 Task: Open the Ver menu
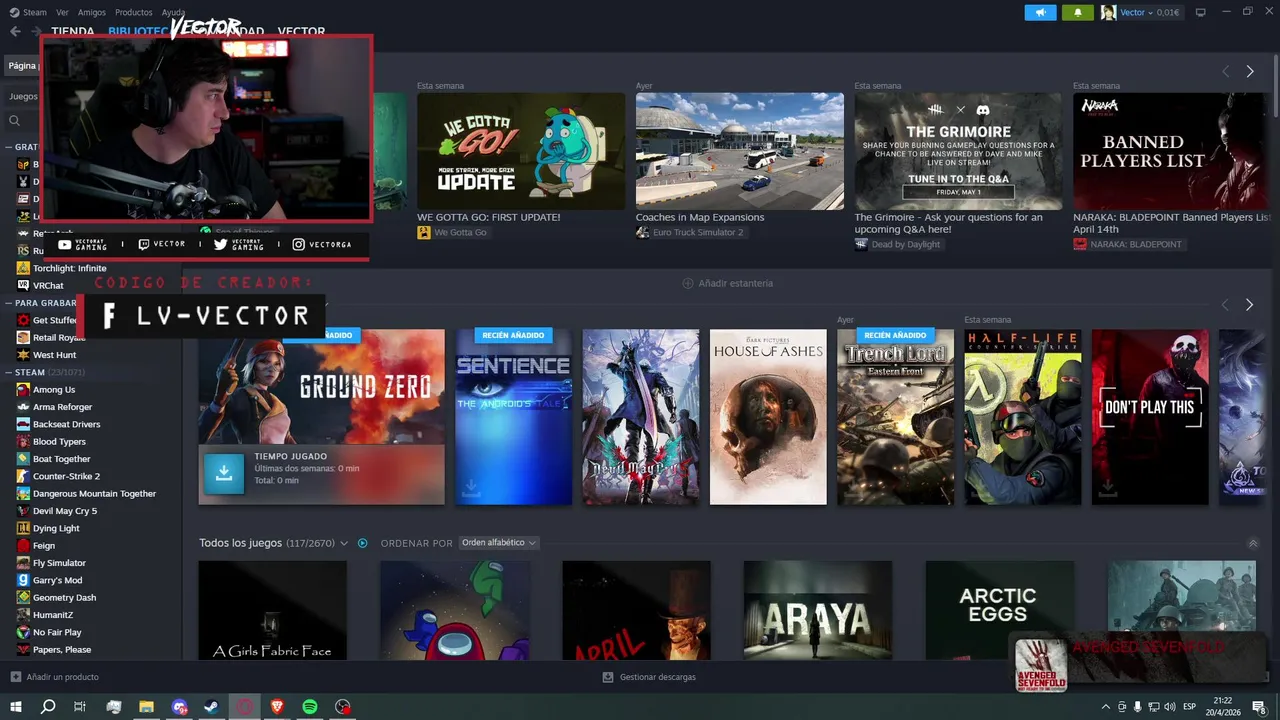coord(62,12)
